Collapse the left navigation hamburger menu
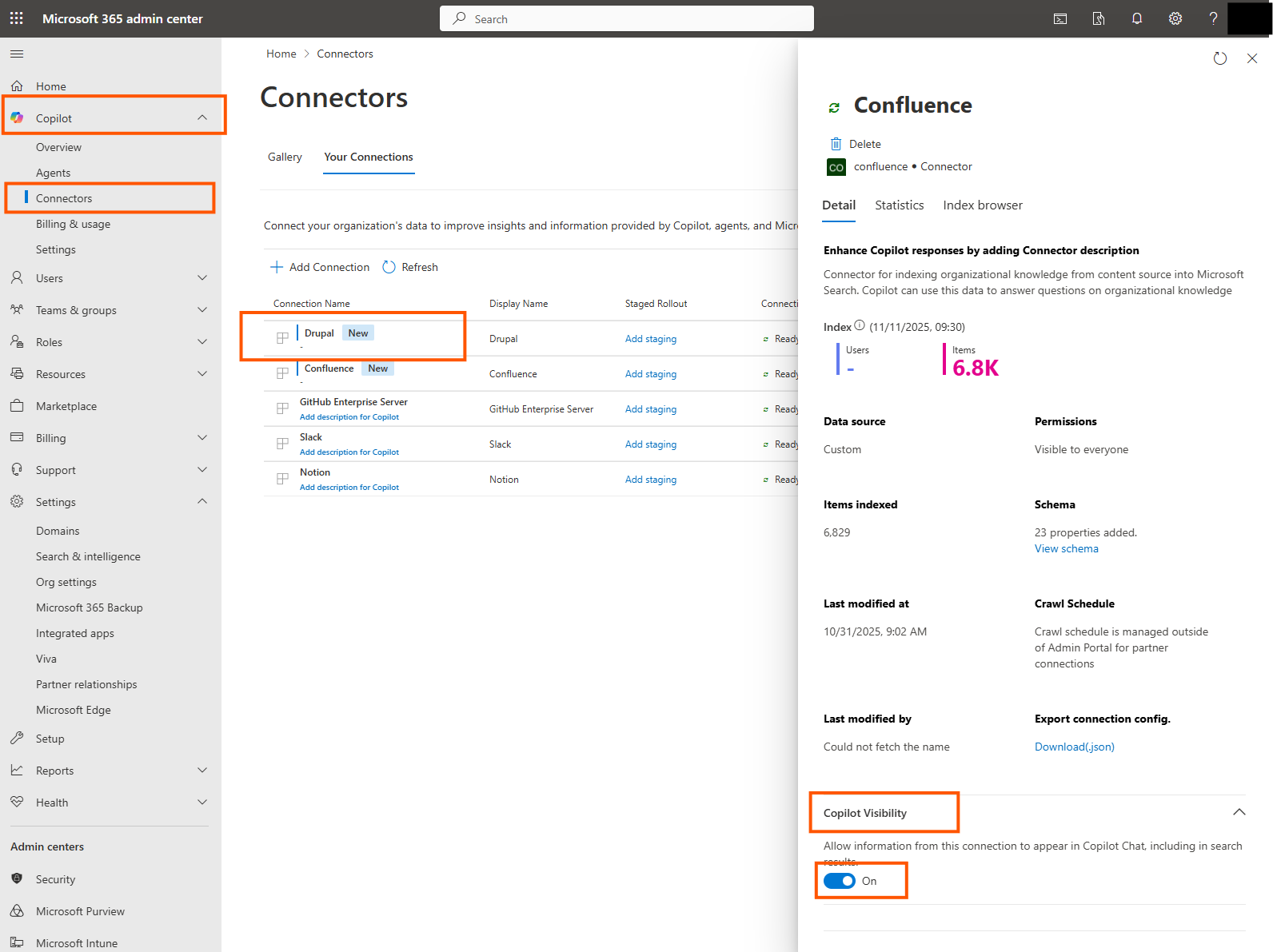The image size is (1273, 952). coord(17,54)
